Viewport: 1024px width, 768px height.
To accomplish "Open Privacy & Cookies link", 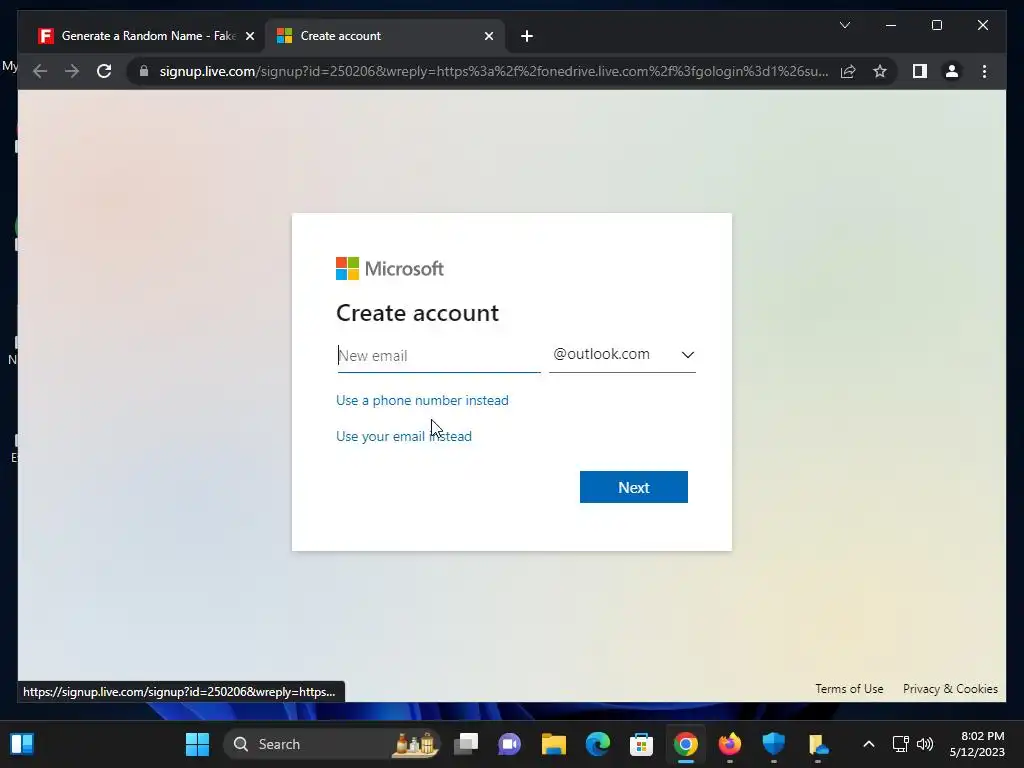I will point(950,689).
